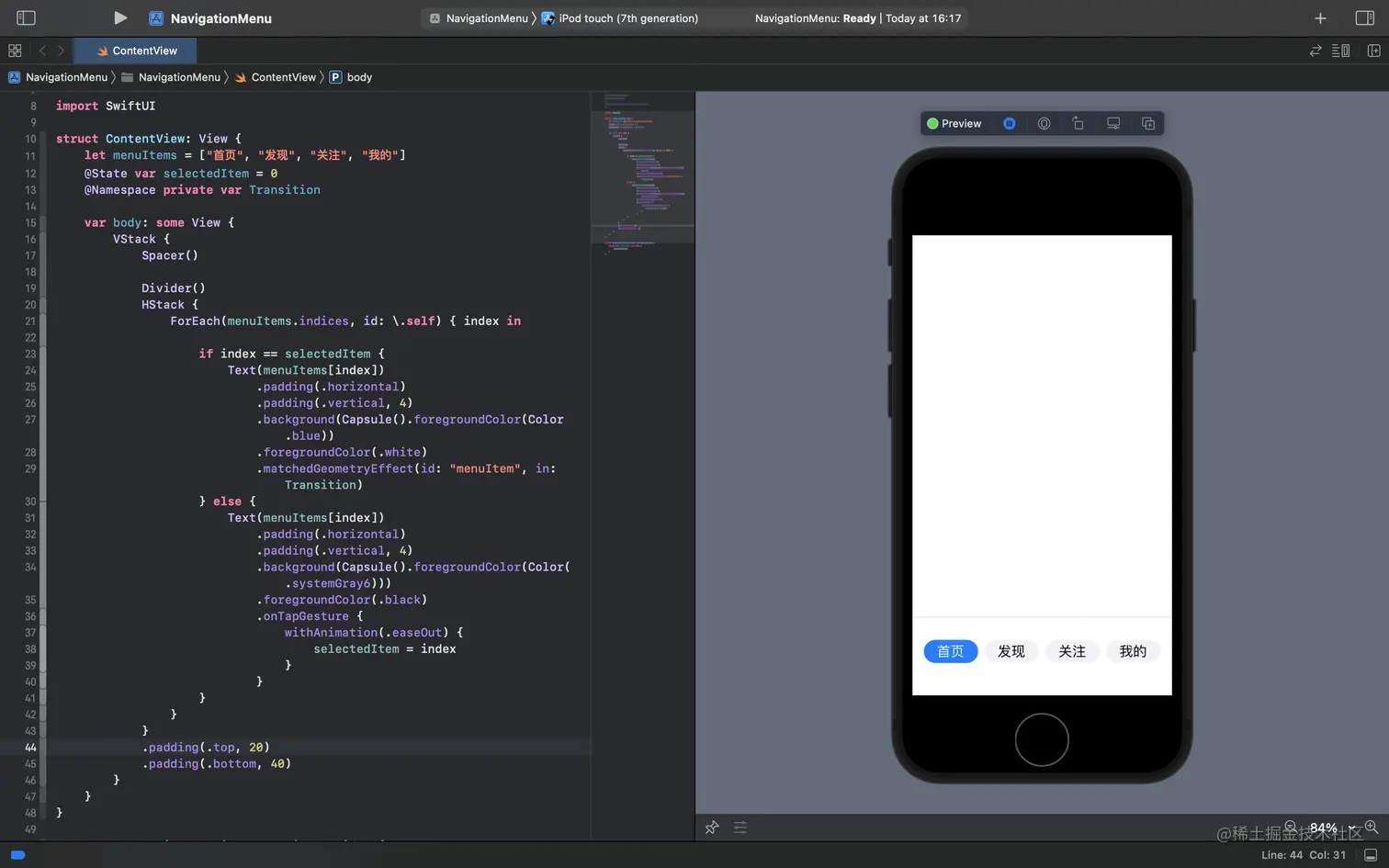
Task: Click the "} else {" code line
Action: pyautogui.click(x=228, y=502)
